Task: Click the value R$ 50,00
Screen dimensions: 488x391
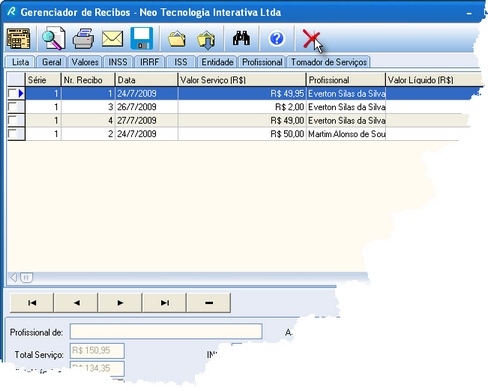Action: coord(287,134)
